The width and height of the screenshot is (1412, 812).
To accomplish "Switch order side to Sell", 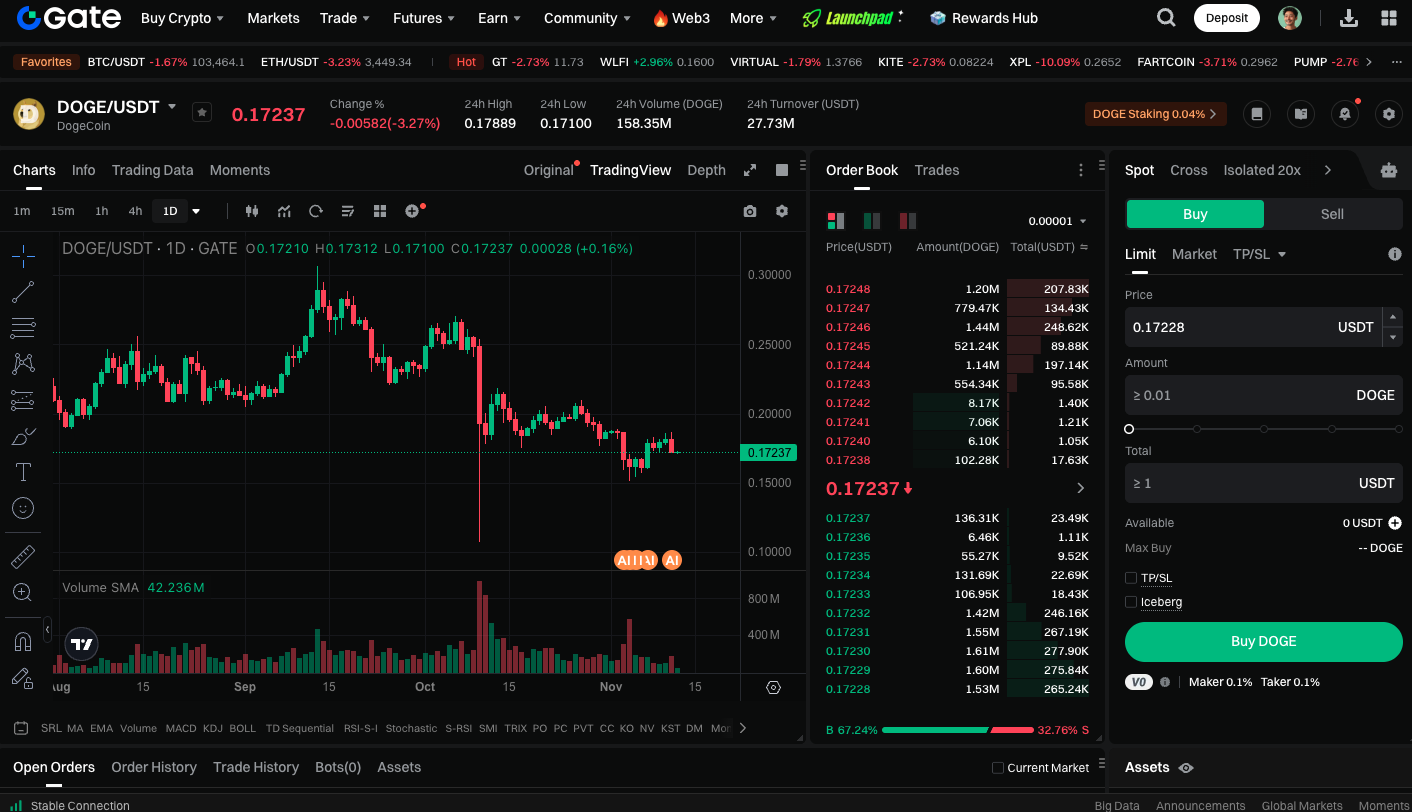I will pos(1332,214).
